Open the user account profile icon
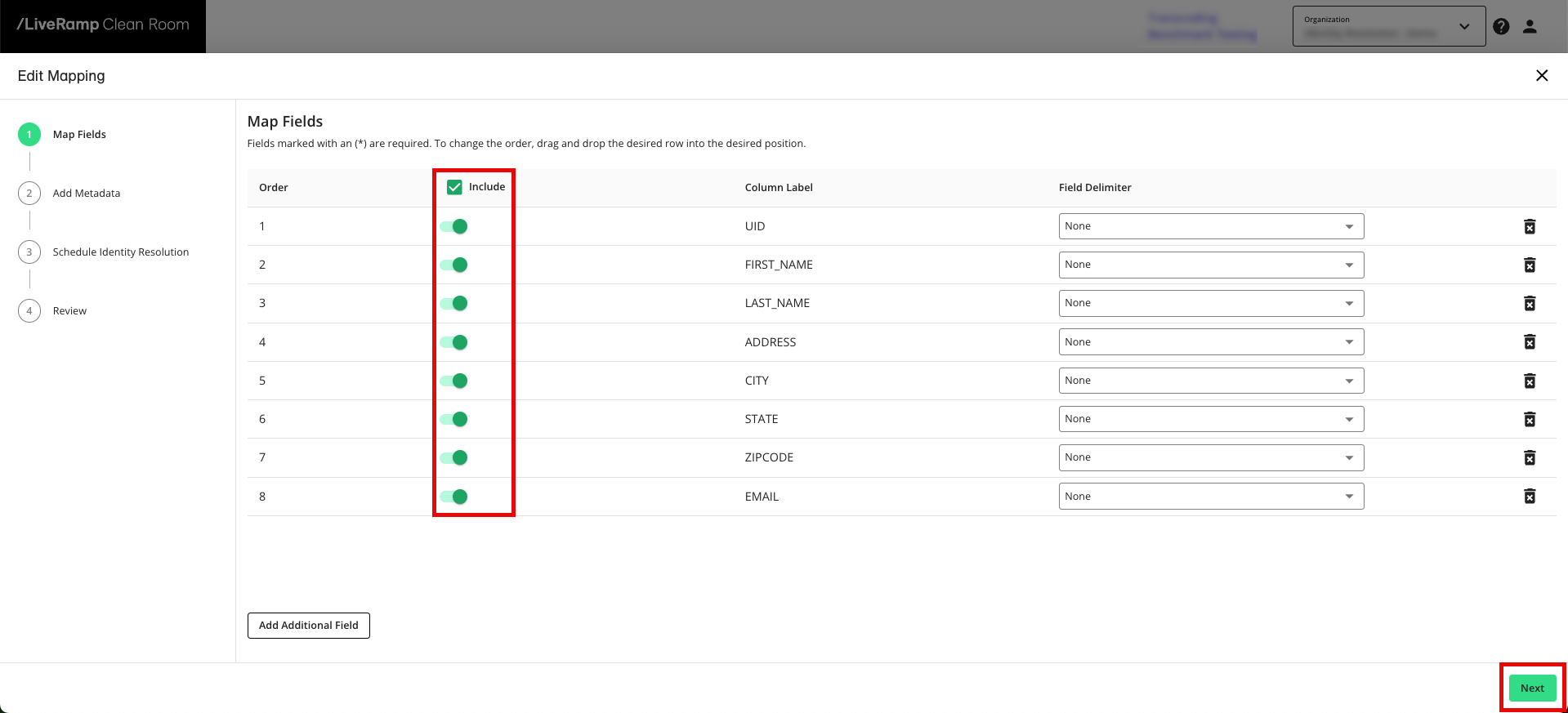 click(x=1530, y=27)
